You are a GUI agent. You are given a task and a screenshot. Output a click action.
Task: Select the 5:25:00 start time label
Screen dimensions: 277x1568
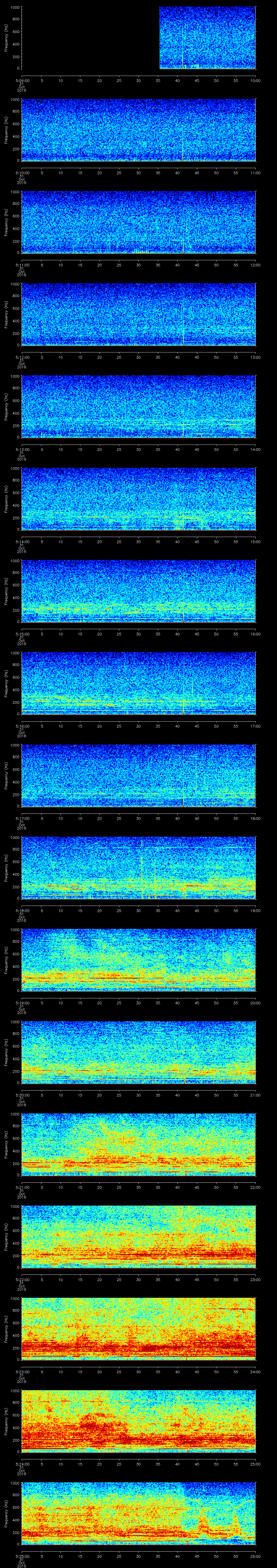click(x=22, y=1556)
